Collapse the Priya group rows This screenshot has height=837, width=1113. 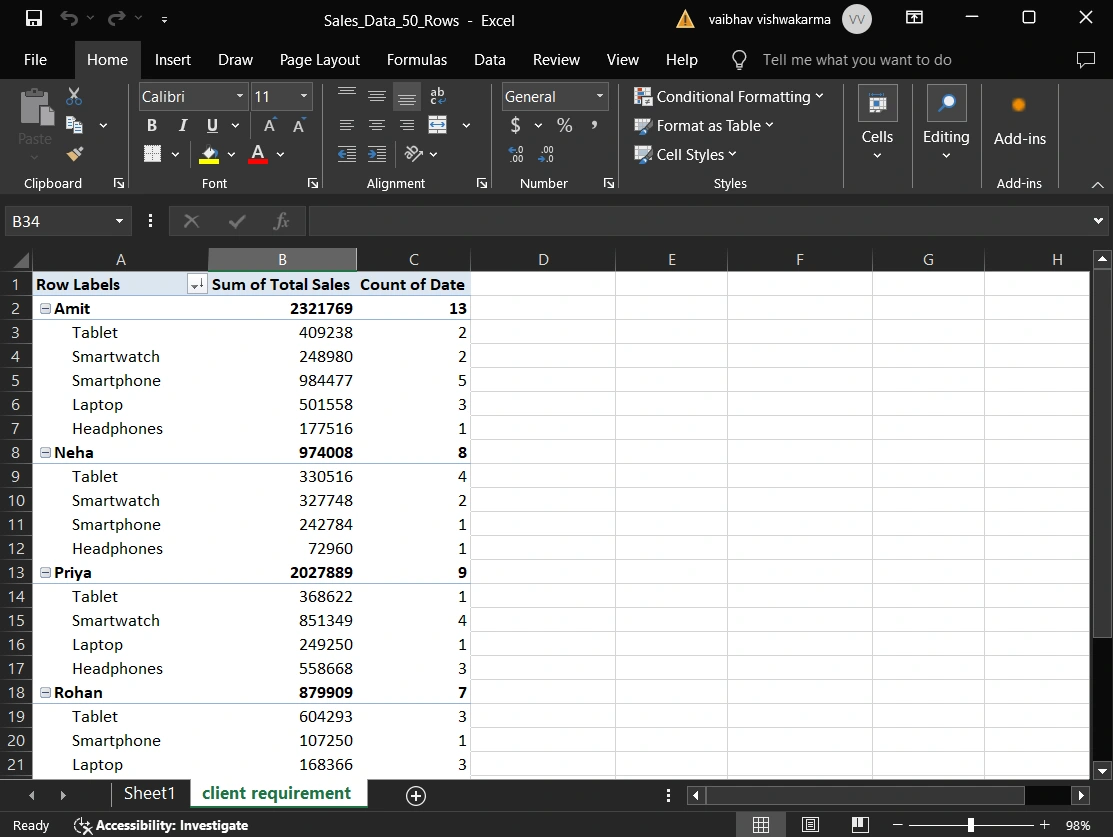click(x=45, y=573)
